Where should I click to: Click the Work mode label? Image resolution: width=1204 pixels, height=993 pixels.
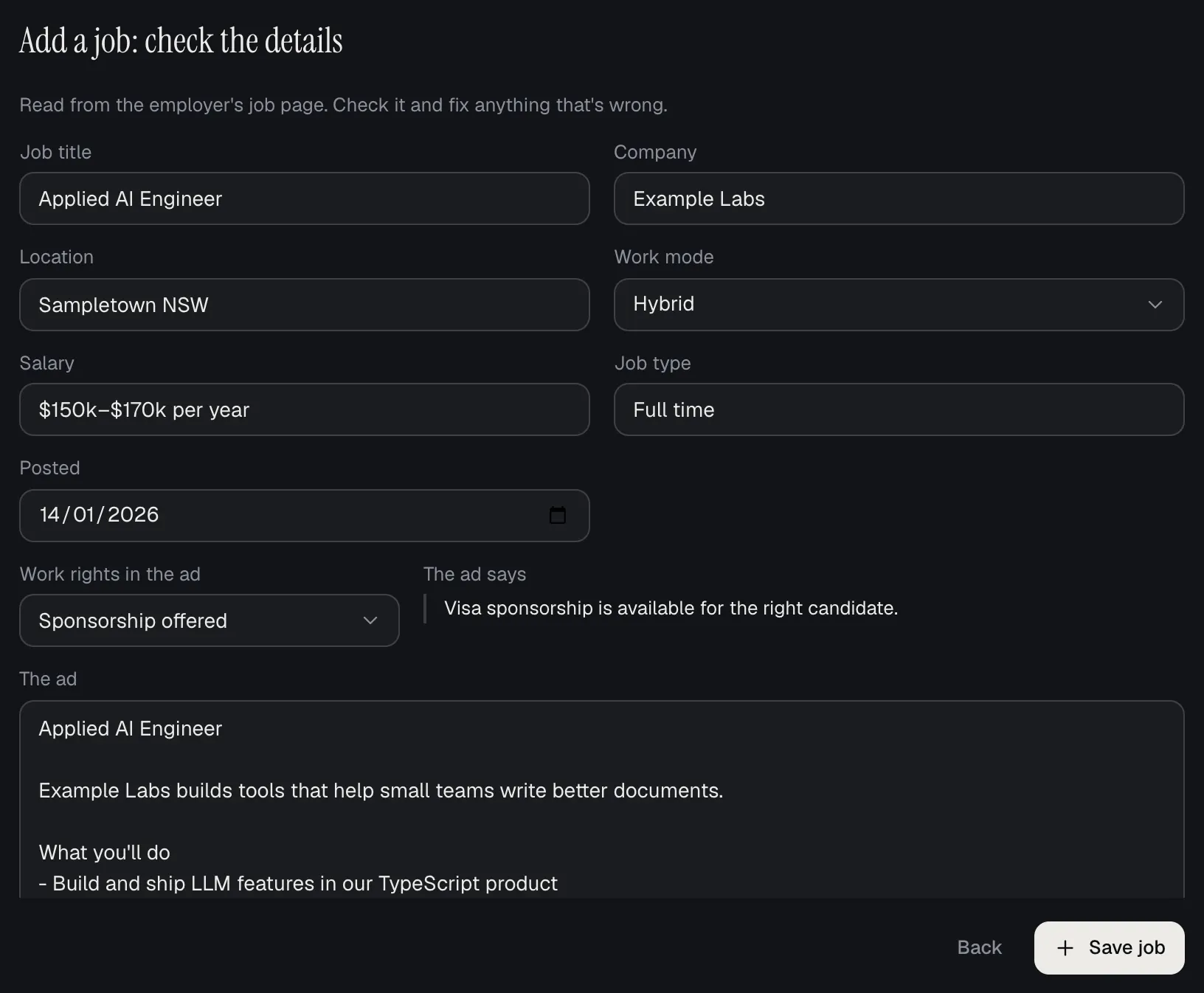(664, 257)
